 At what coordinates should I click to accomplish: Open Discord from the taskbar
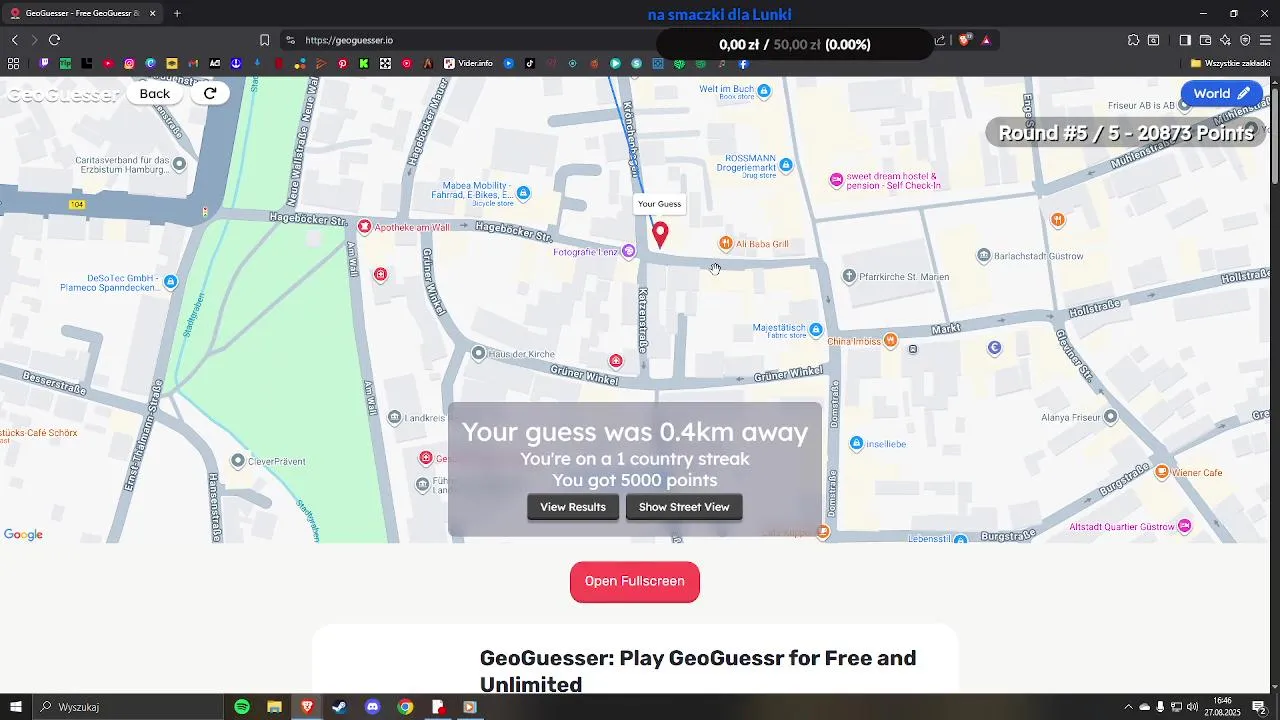pos(372,707)
